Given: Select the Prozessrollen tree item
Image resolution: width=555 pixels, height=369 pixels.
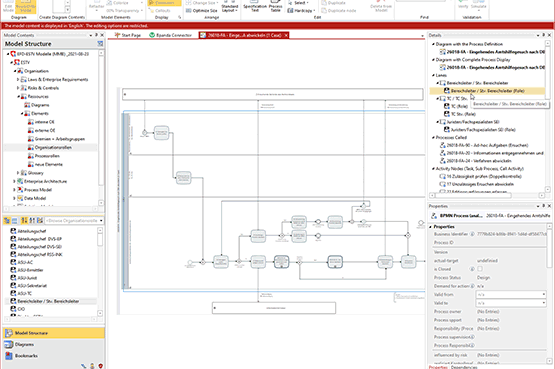Looking at the screenshot, I should (x=44, y=156).
